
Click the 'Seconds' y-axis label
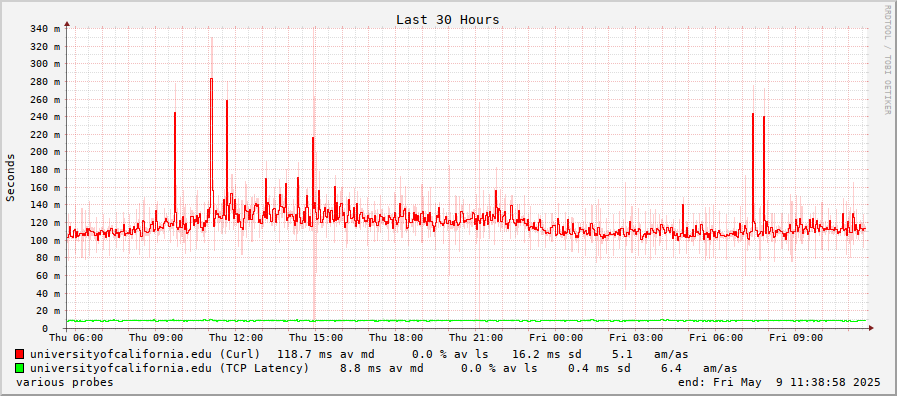[x=10, y=177]
